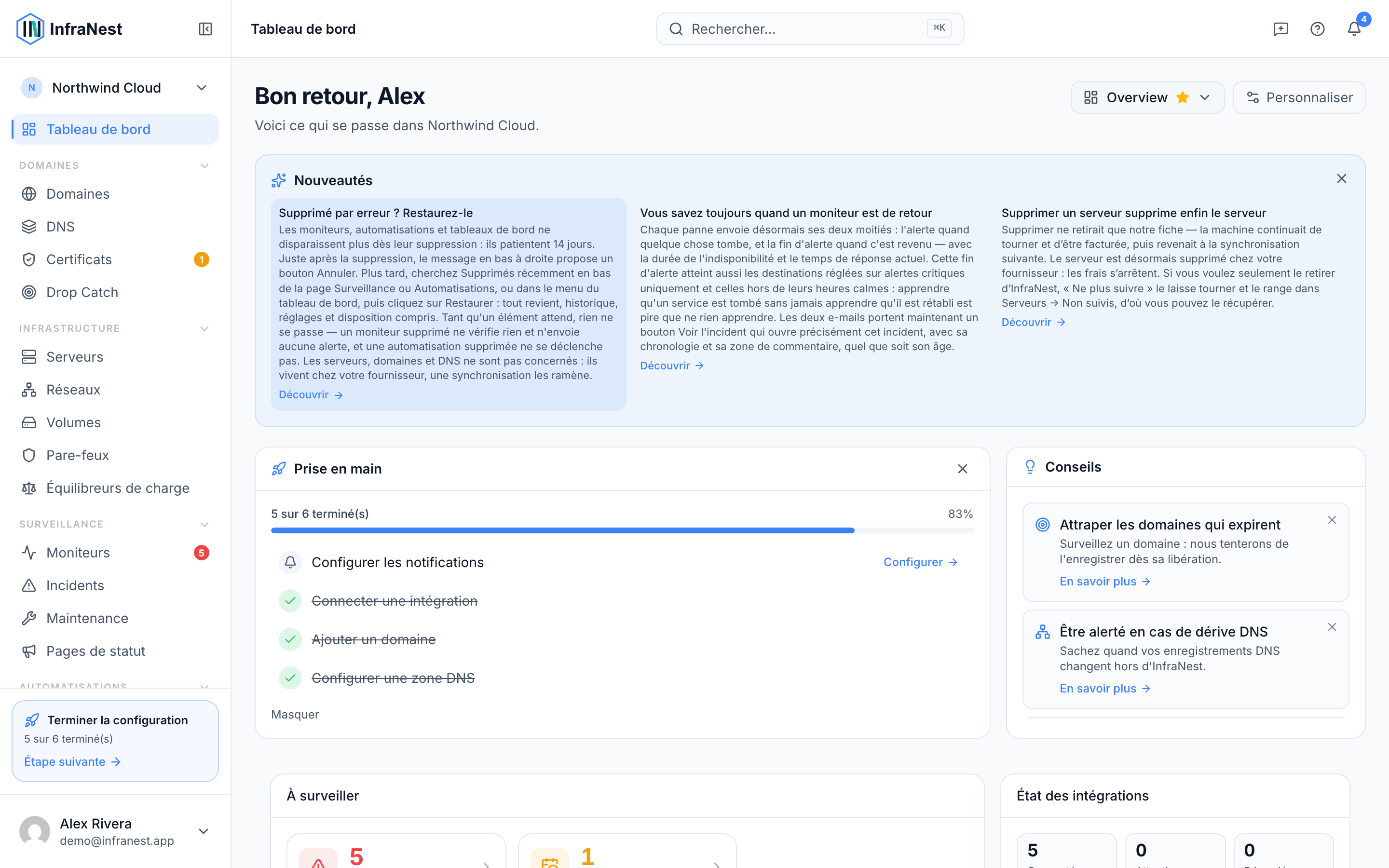The height and width of the screenshot is (868, 1389).
Task: Expand the Alex Rivera account menu
Action: (203, 831)
